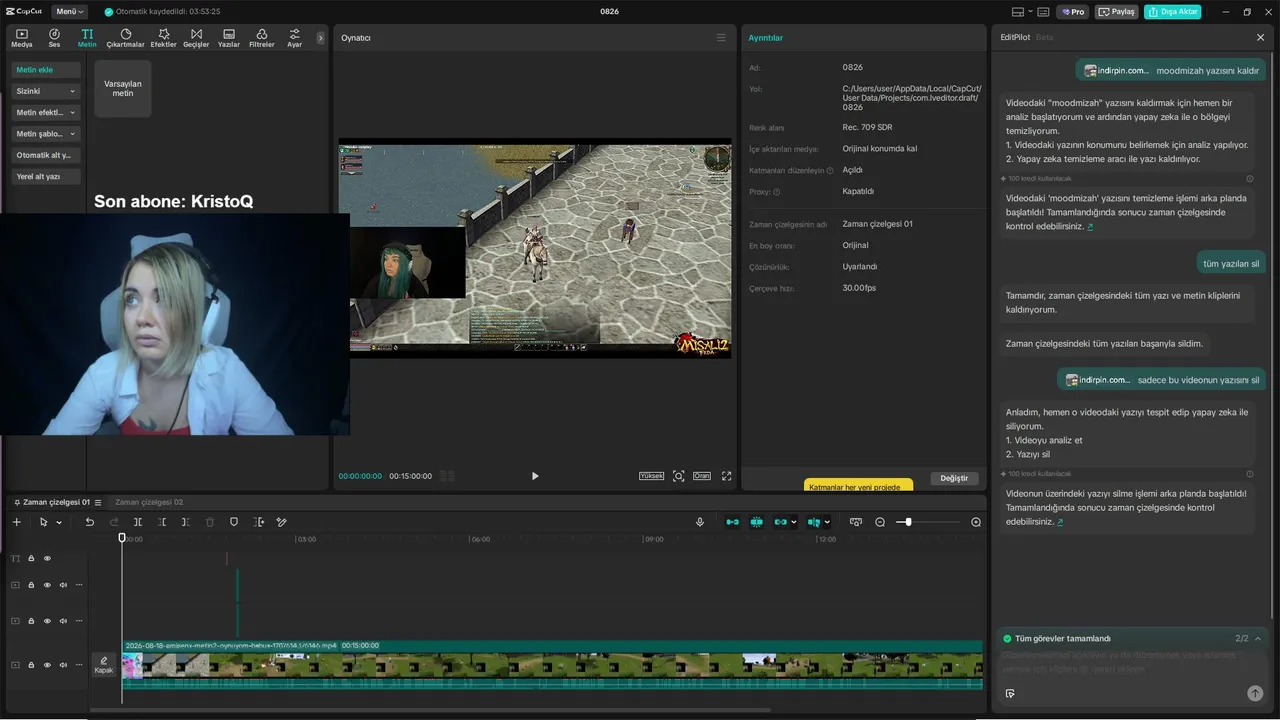Open the Efektler tab
1280x720 pixels.
pyautogui.click(x=163, y=38)
